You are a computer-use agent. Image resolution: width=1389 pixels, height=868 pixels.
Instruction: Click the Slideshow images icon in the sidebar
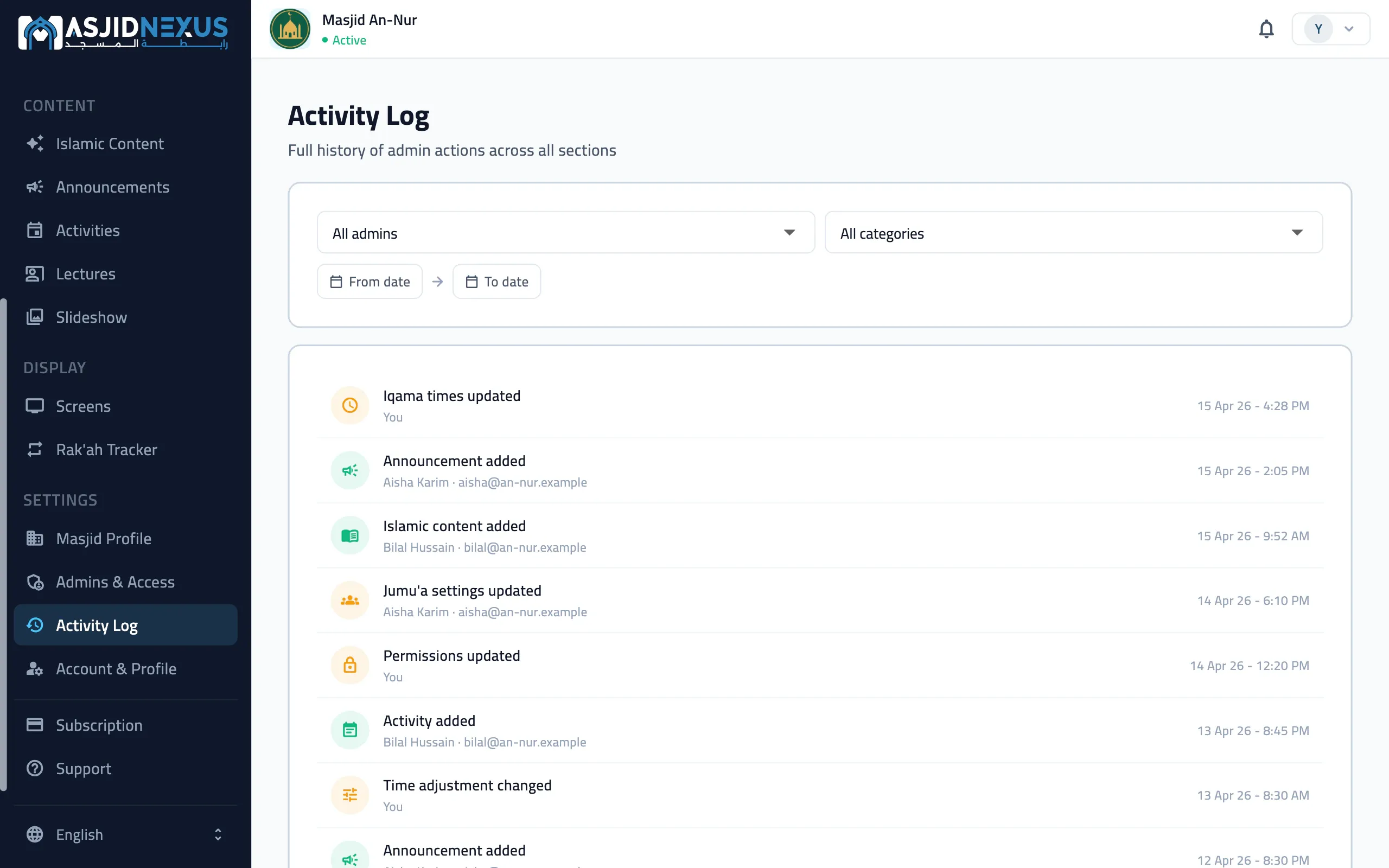[x=35, y=317]
